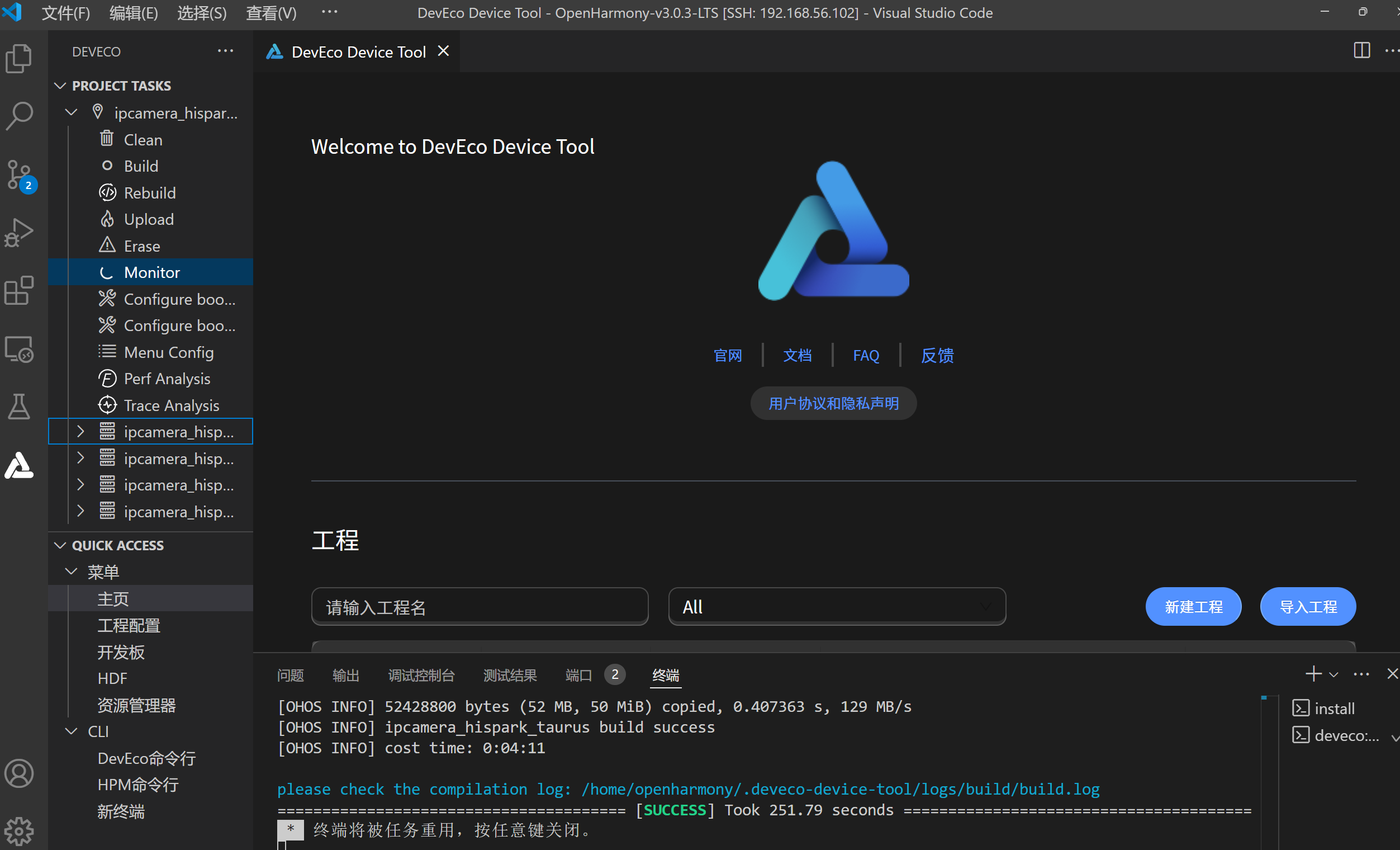Open the Testing flask view
This screenshot has width=1400, height=850.
tap(20, 407)
